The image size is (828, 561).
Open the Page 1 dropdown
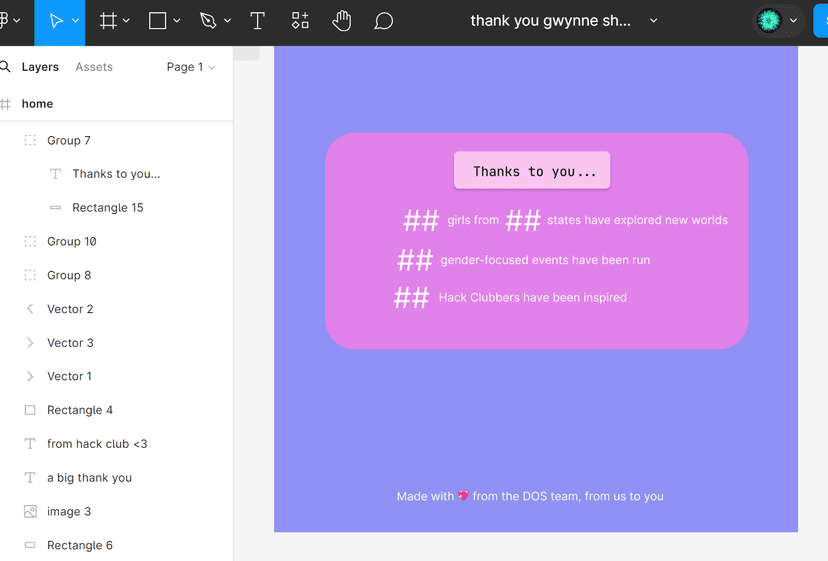[190, 67]
